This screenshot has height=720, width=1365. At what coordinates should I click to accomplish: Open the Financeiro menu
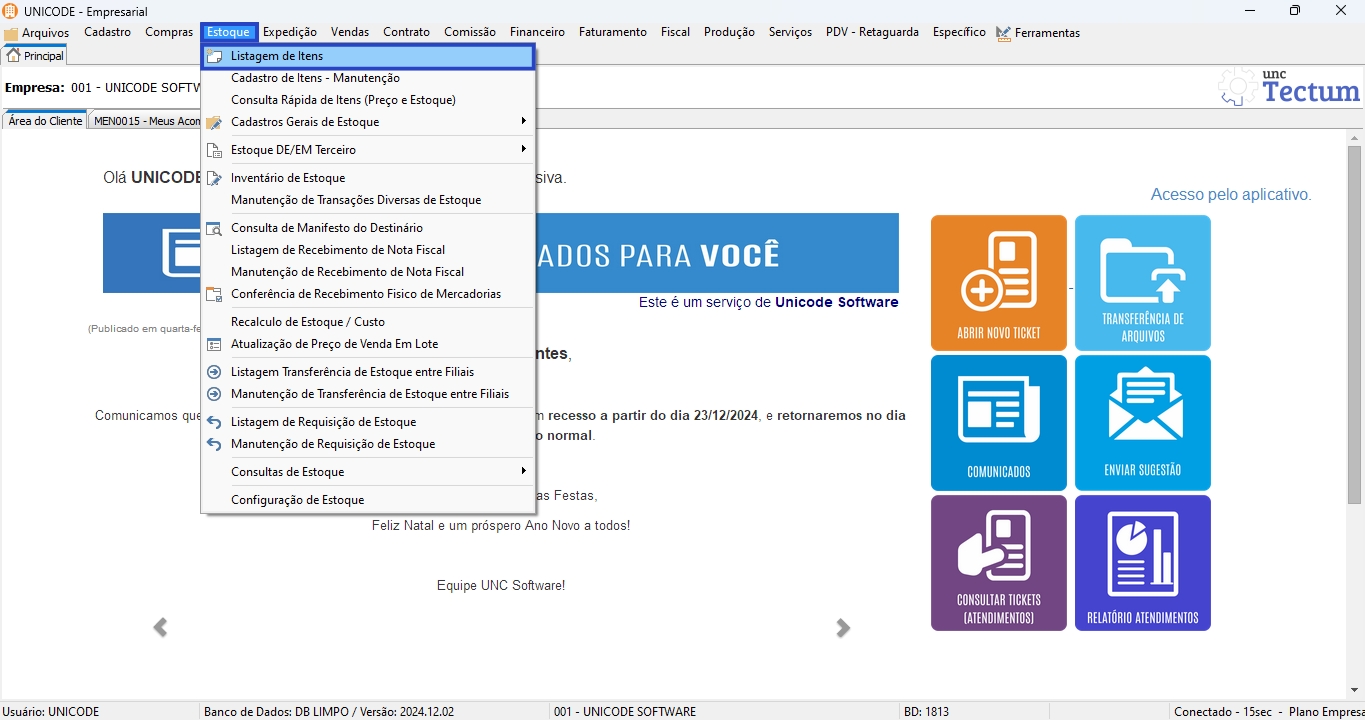pyautogui.click(x=537, y=32)
